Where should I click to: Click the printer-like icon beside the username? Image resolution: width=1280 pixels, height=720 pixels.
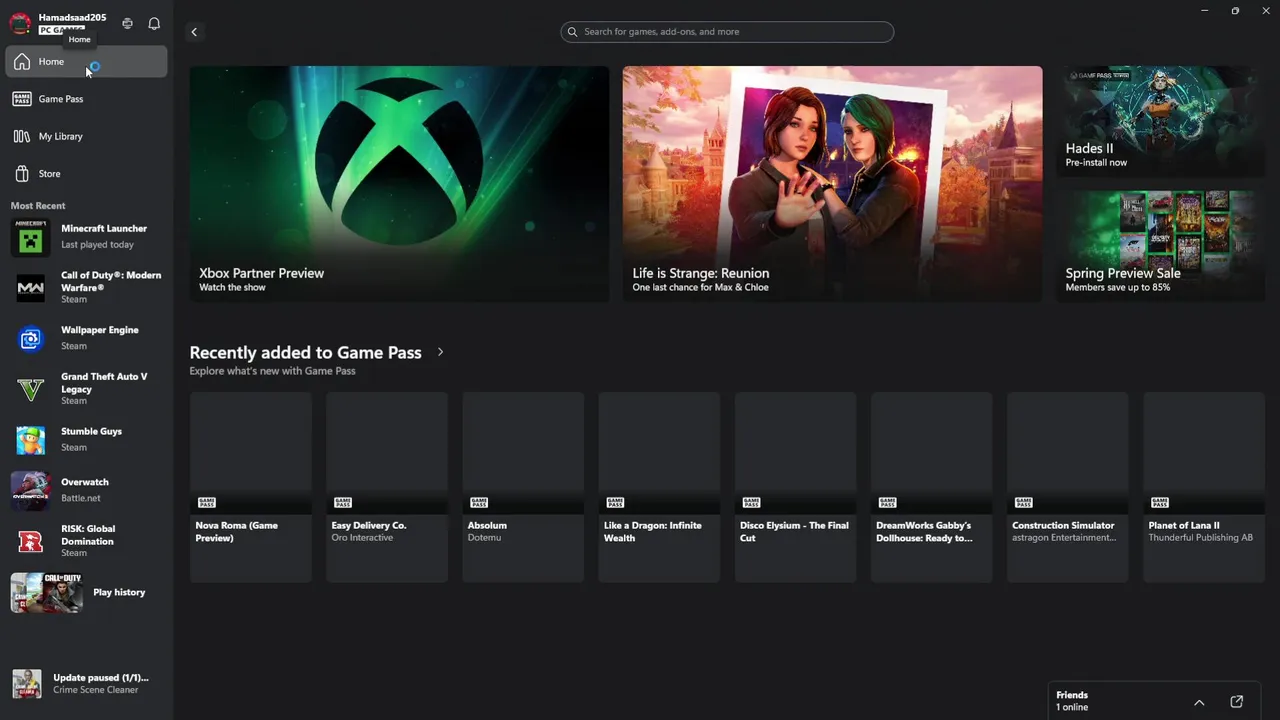point(127,23)
